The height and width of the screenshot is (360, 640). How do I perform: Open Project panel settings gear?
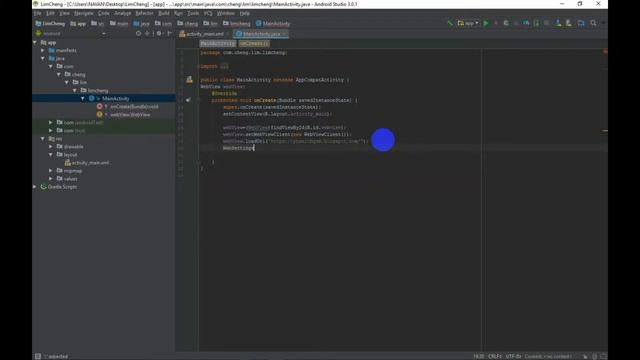pos(159,33)
